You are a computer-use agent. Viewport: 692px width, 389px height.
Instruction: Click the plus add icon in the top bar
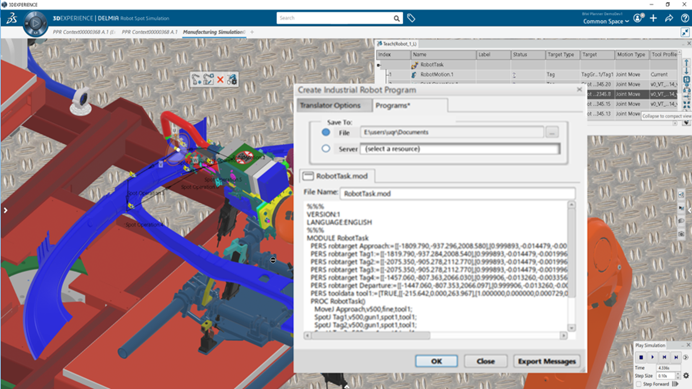coord(653,18)
